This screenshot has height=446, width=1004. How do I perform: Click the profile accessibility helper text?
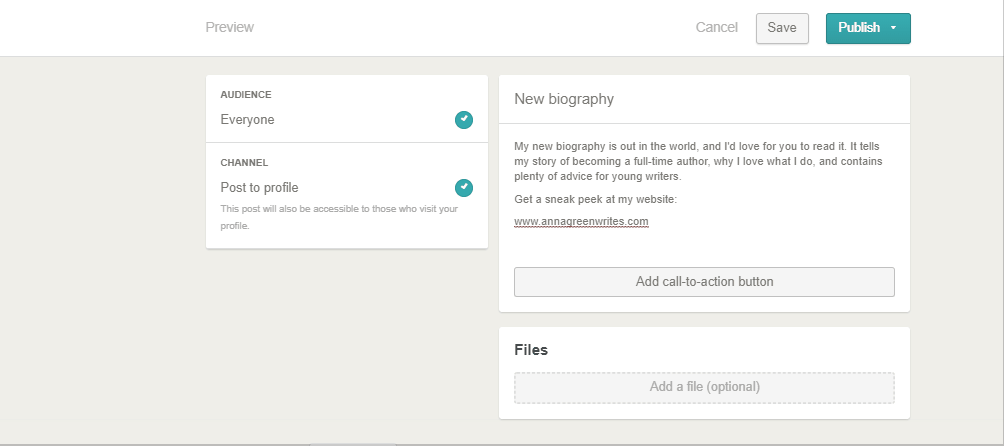[338, 217]
